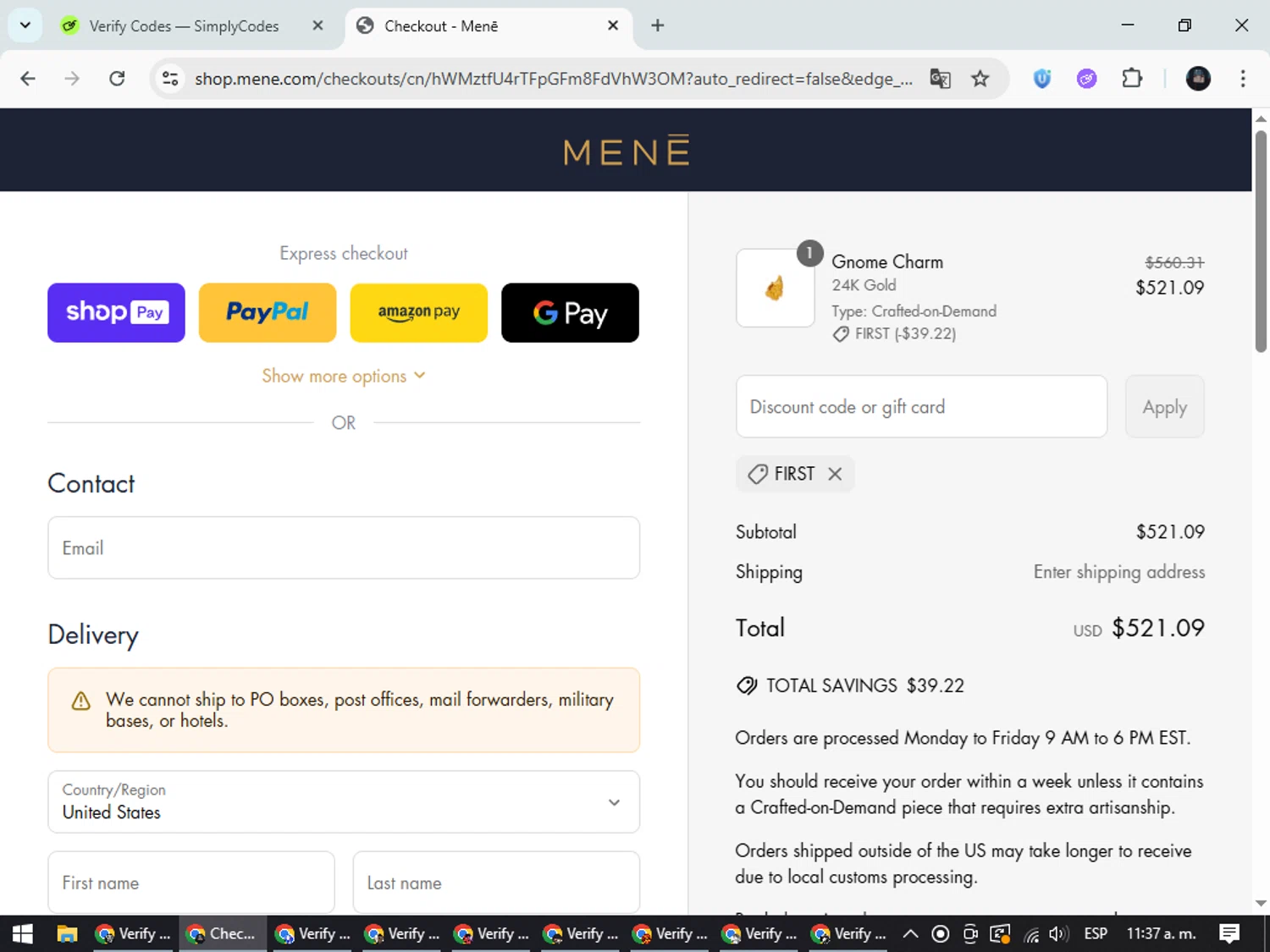The height and width of the screenshot is (952, 1270).
Task: Open the Chrome three-dot menu
Action: [x=1242, y=79]
